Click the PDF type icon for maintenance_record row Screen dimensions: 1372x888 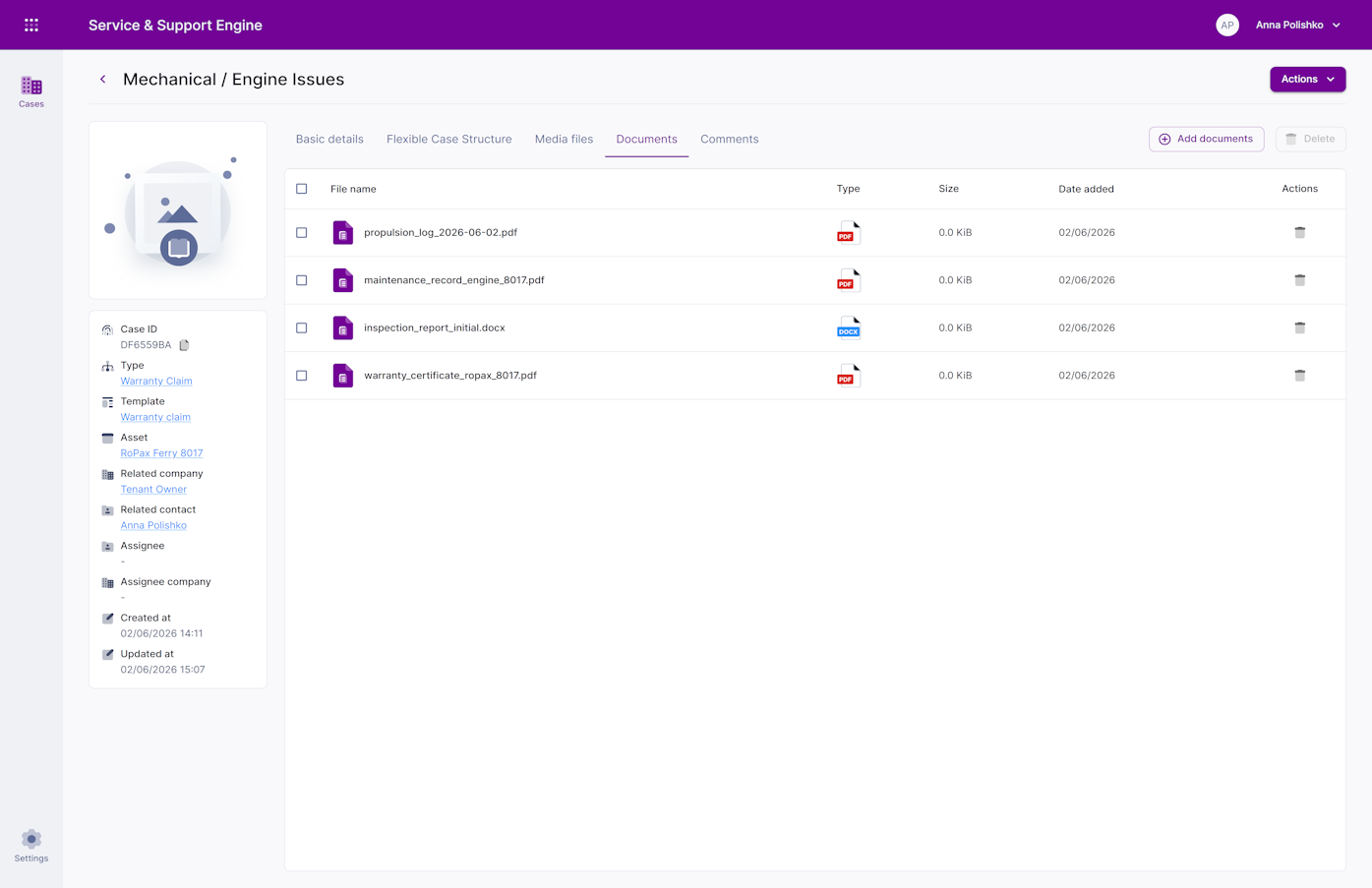click(x=848, y=280)
